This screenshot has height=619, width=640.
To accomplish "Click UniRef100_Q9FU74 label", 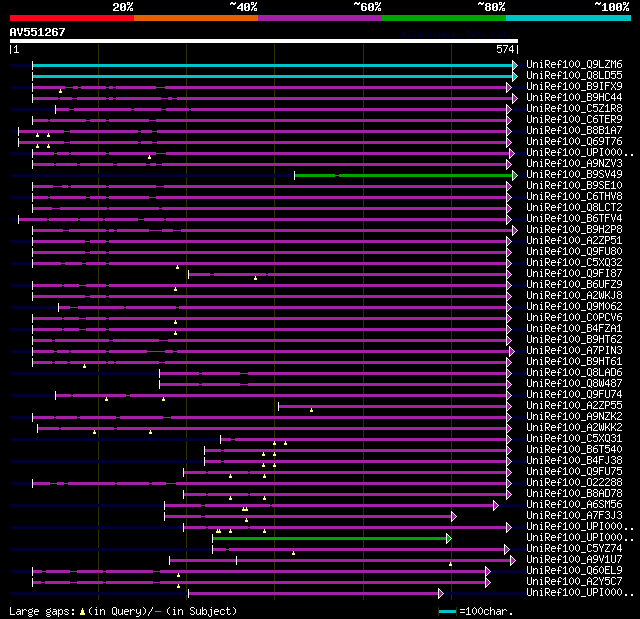I will pyautogui.click(x=574, y=395).
